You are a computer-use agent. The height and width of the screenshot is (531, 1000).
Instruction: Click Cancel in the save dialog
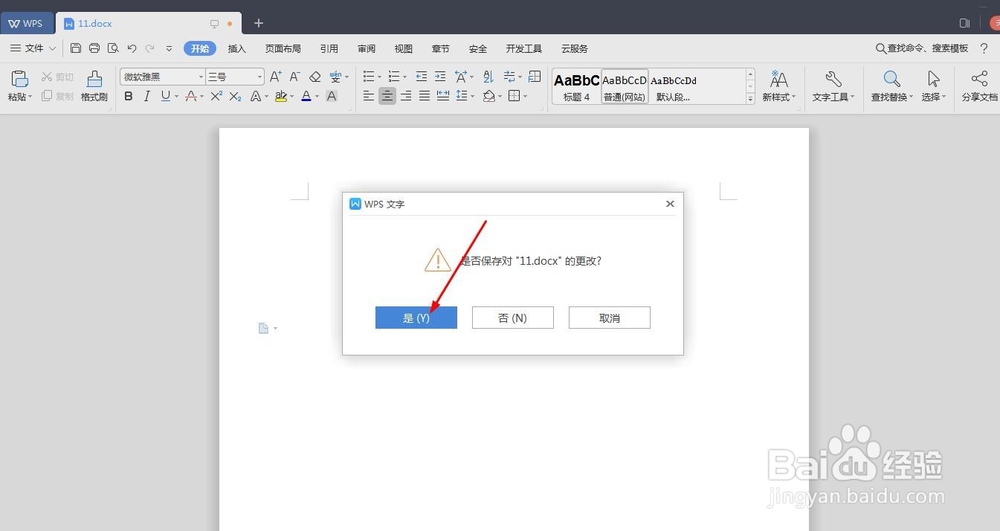[x=610, y=317]
